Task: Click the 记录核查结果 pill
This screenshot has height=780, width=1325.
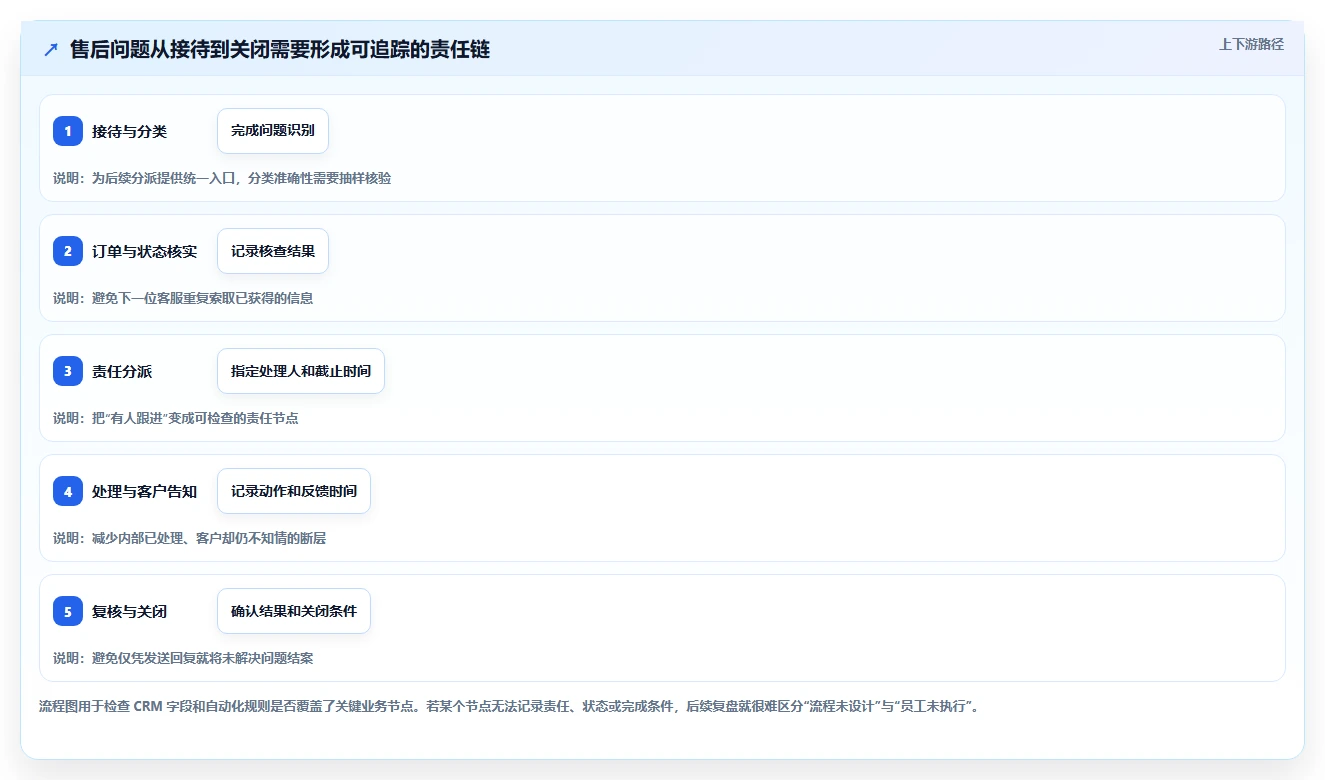Action: 273,251
